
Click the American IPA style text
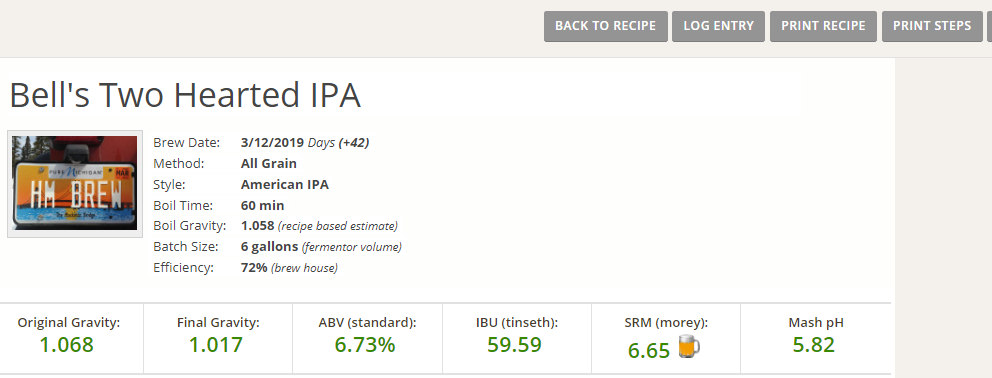(x=285, y=185)
